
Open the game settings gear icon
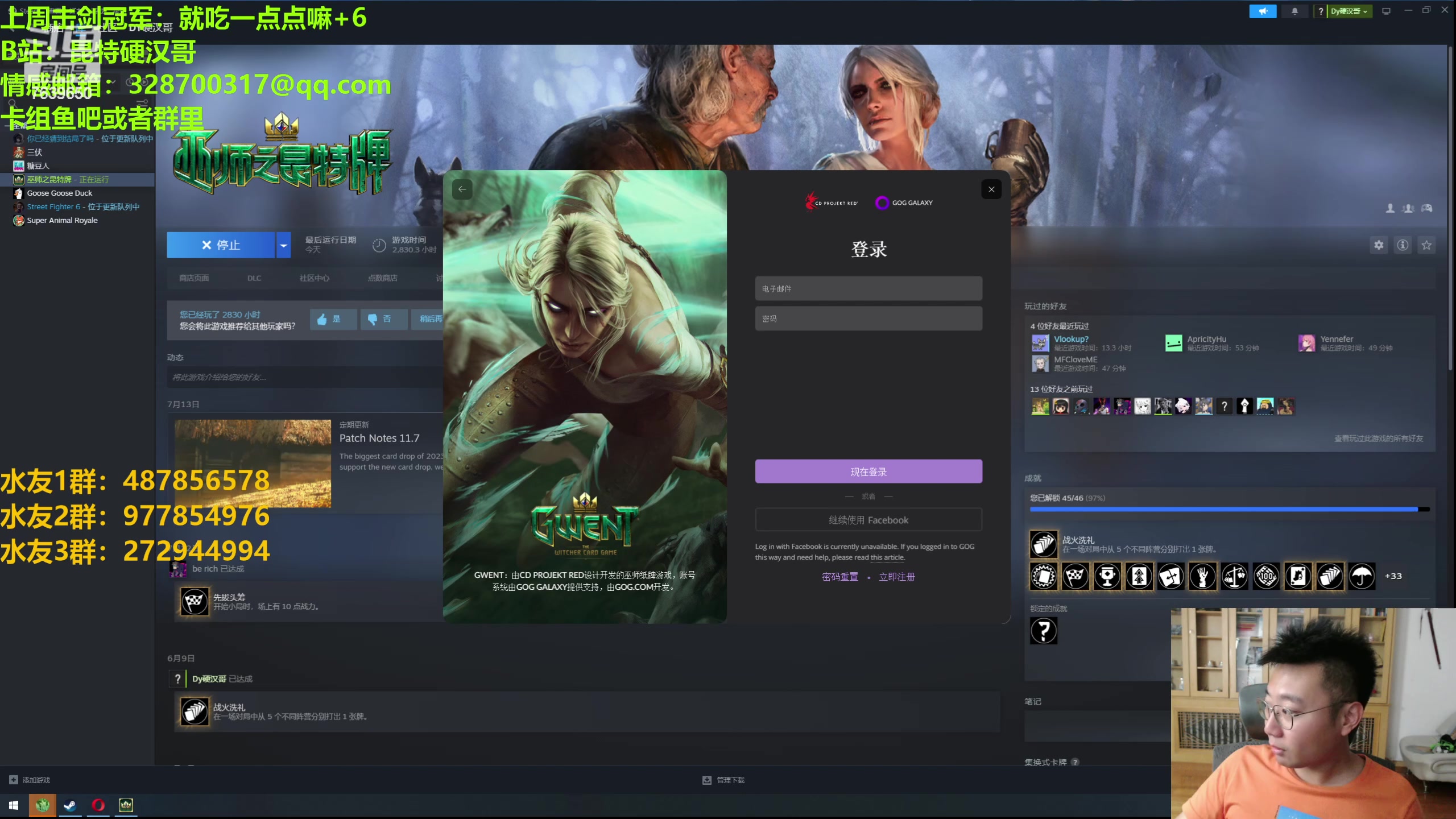[x=1379, y=245]
